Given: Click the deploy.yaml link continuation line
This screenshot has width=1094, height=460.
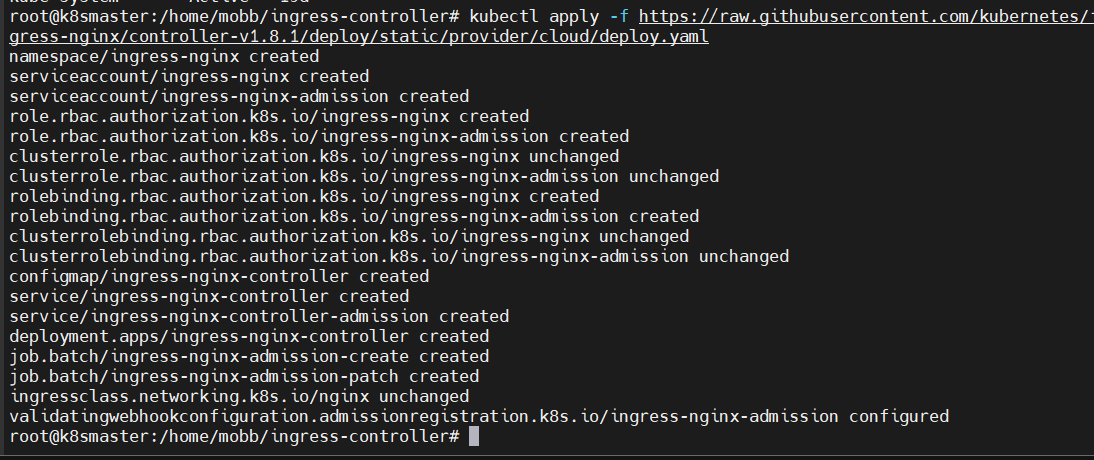Looking at the screenshot, I should [x=359, y=36].
